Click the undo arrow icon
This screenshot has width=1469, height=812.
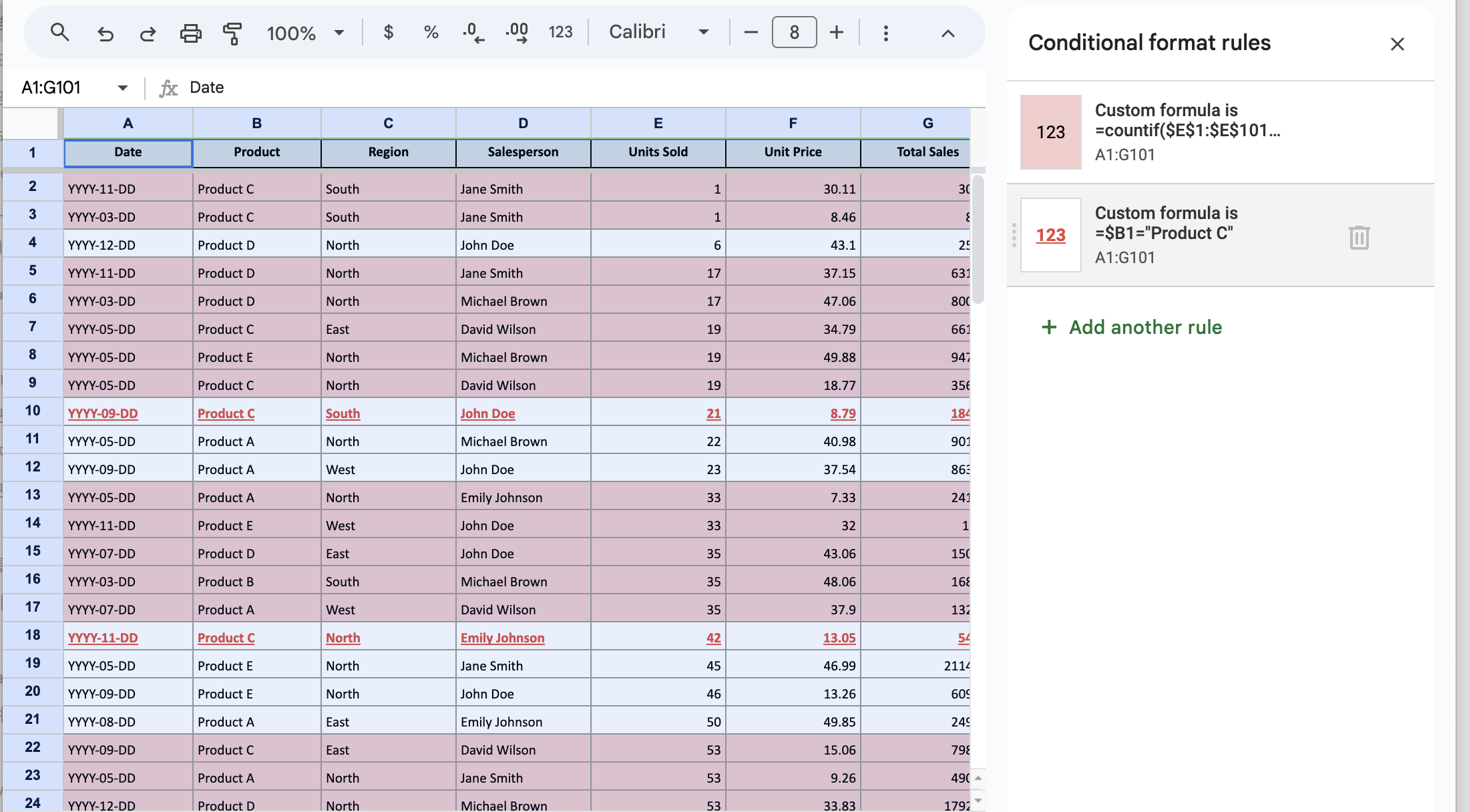pyautogui.click(x=105, y=33)
